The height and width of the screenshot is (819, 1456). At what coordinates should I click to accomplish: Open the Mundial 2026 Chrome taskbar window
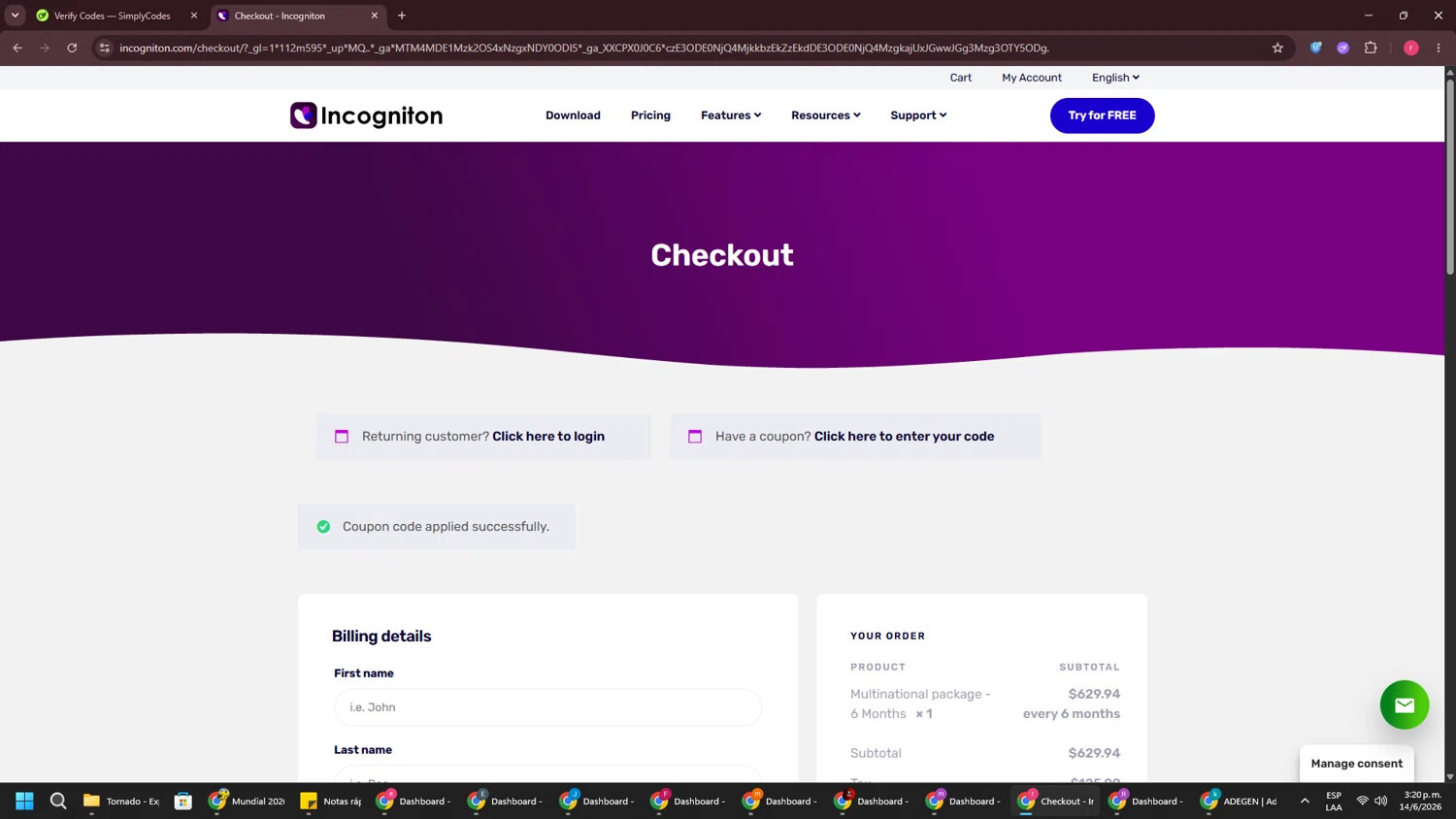point(247,801)
